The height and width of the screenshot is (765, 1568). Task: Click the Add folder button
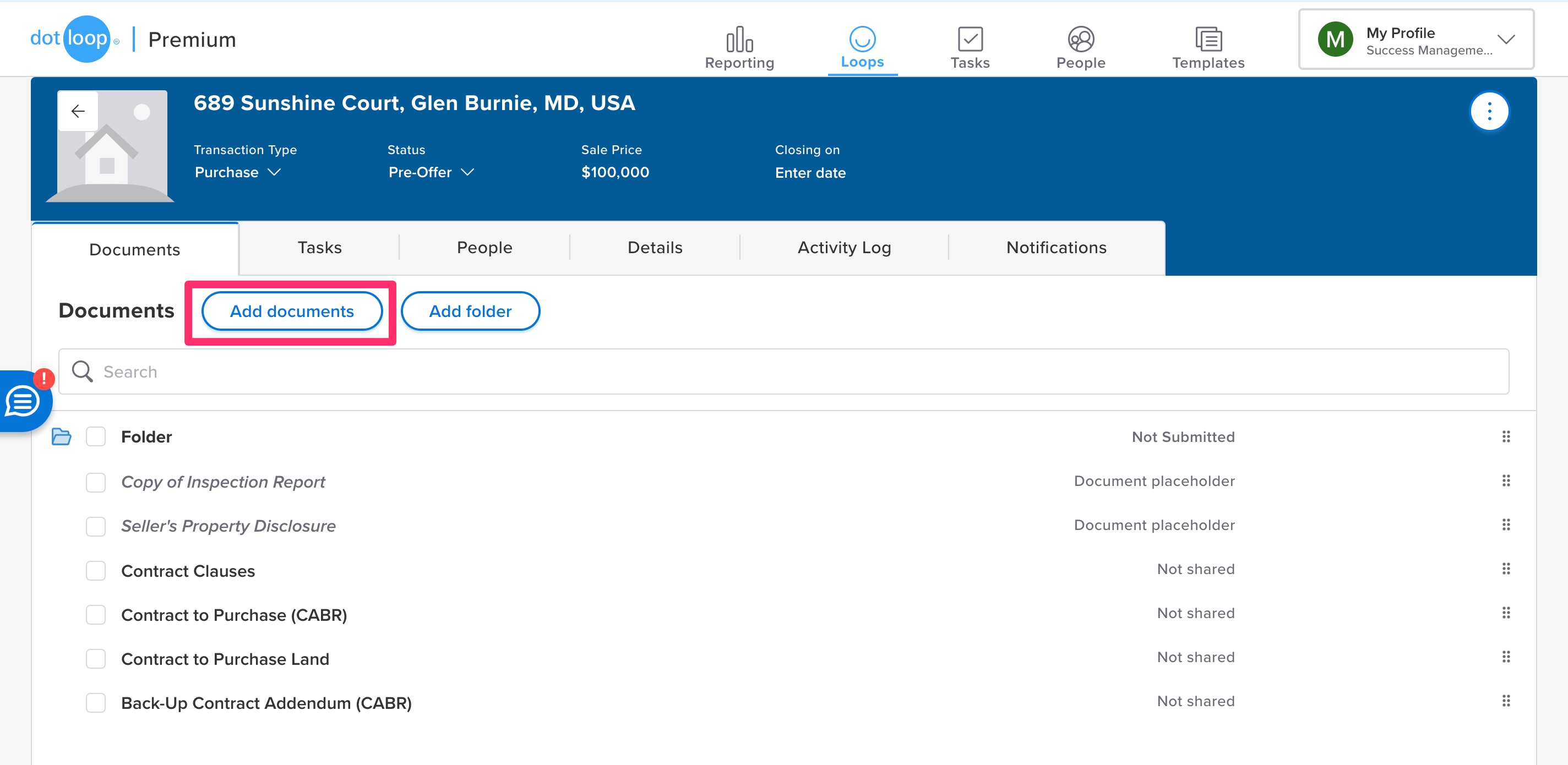click(x=470, y=312)
